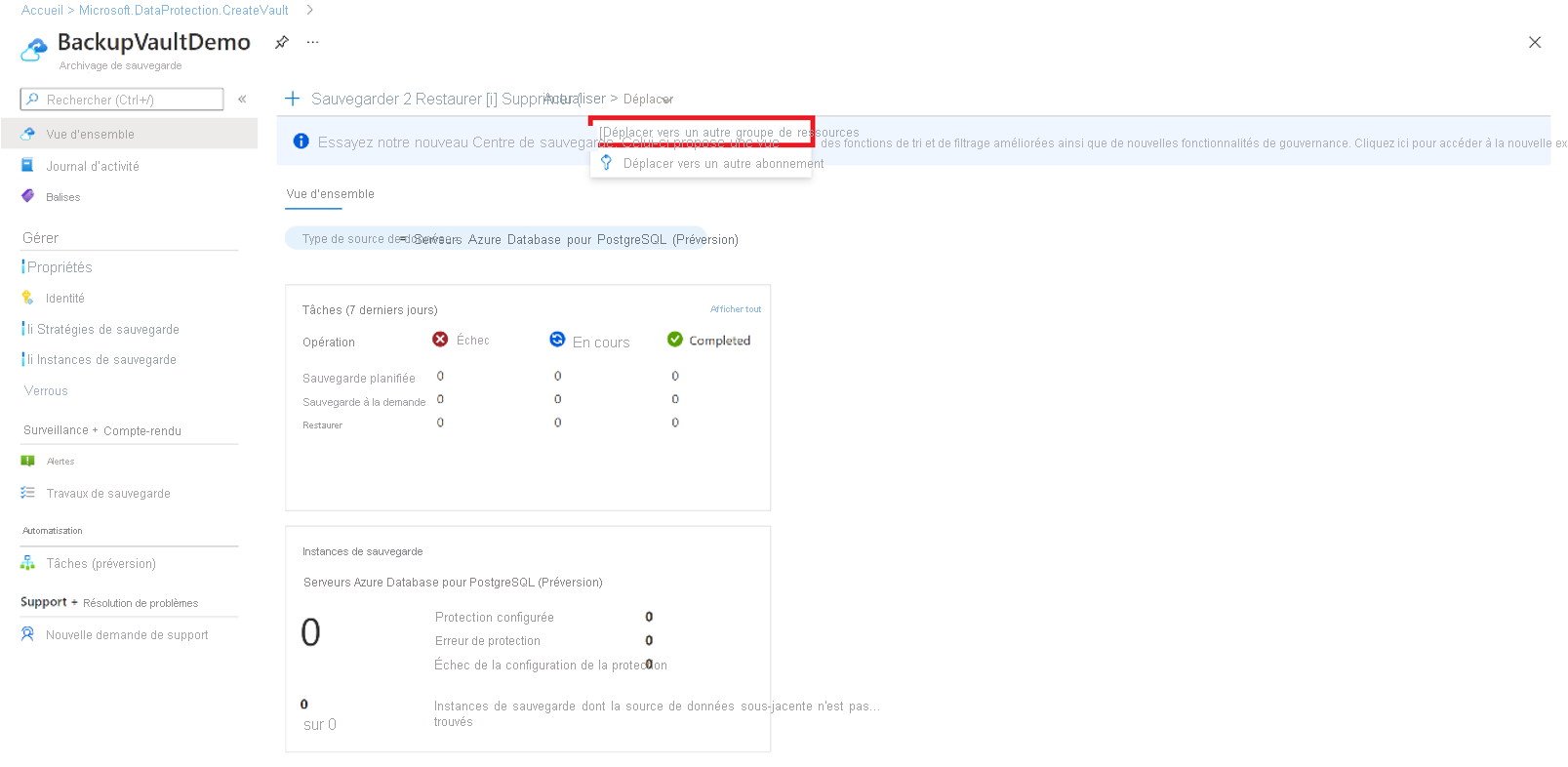Click the Essayez notre nouveau Centre de sauvegarde banner

[913, 142]
